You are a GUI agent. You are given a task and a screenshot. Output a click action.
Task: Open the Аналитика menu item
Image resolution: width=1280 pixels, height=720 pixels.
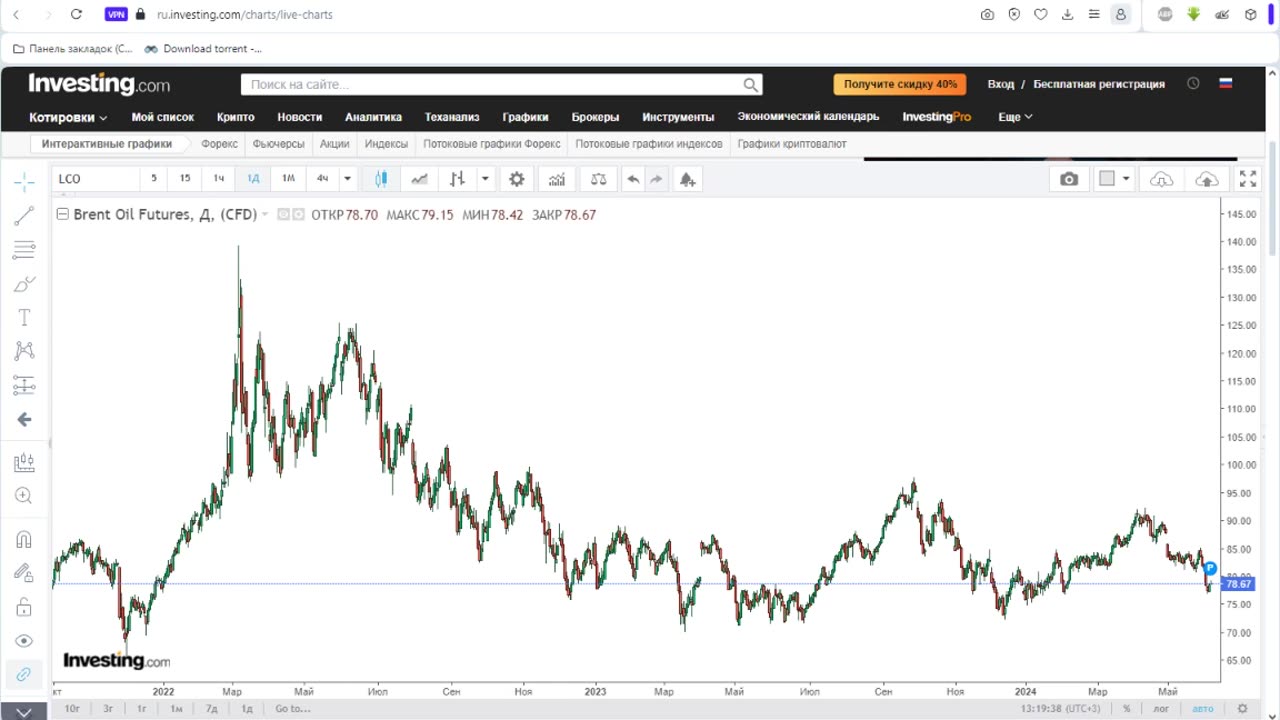pyautogui.click(x=373, y=117)
